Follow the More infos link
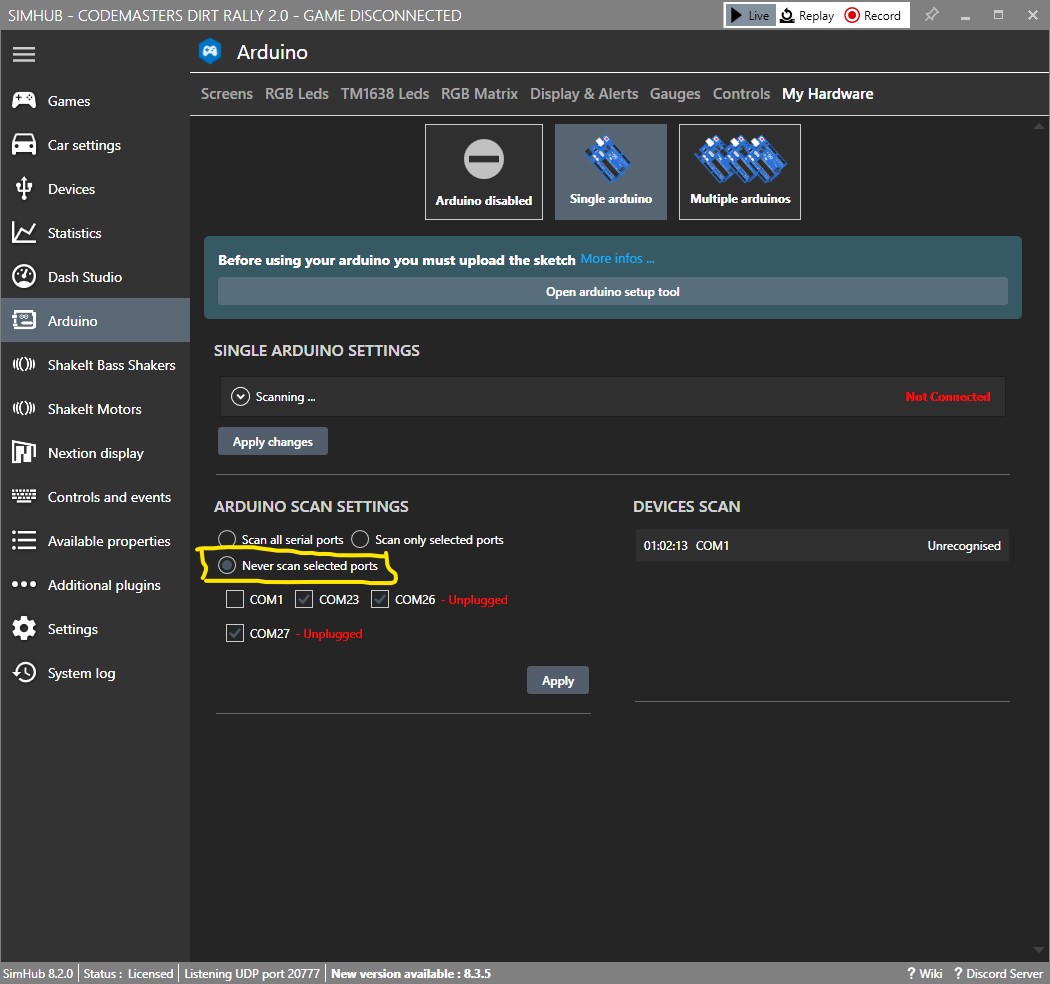 pyautogui.click(x=617, y=259)
